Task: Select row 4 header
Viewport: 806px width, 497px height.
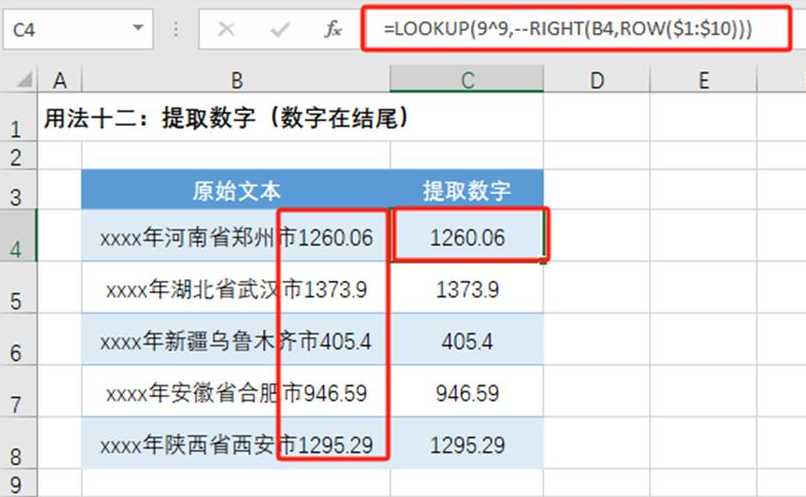Action: coord(17,235)
